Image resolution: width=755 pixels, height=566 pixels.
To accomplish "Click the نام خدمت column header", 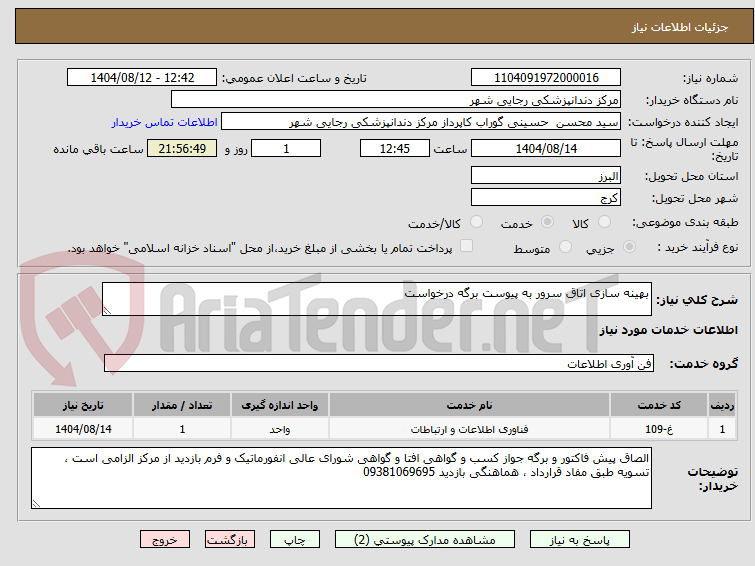I will (469, 405).
